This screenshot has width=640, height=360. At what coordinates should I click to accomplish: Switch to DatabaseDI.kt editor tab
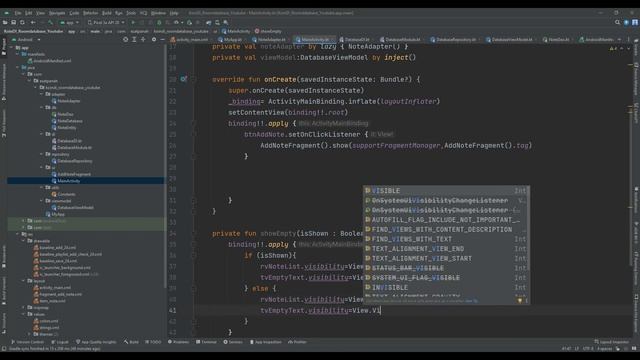pyautogui.click(x=355, y=40)
